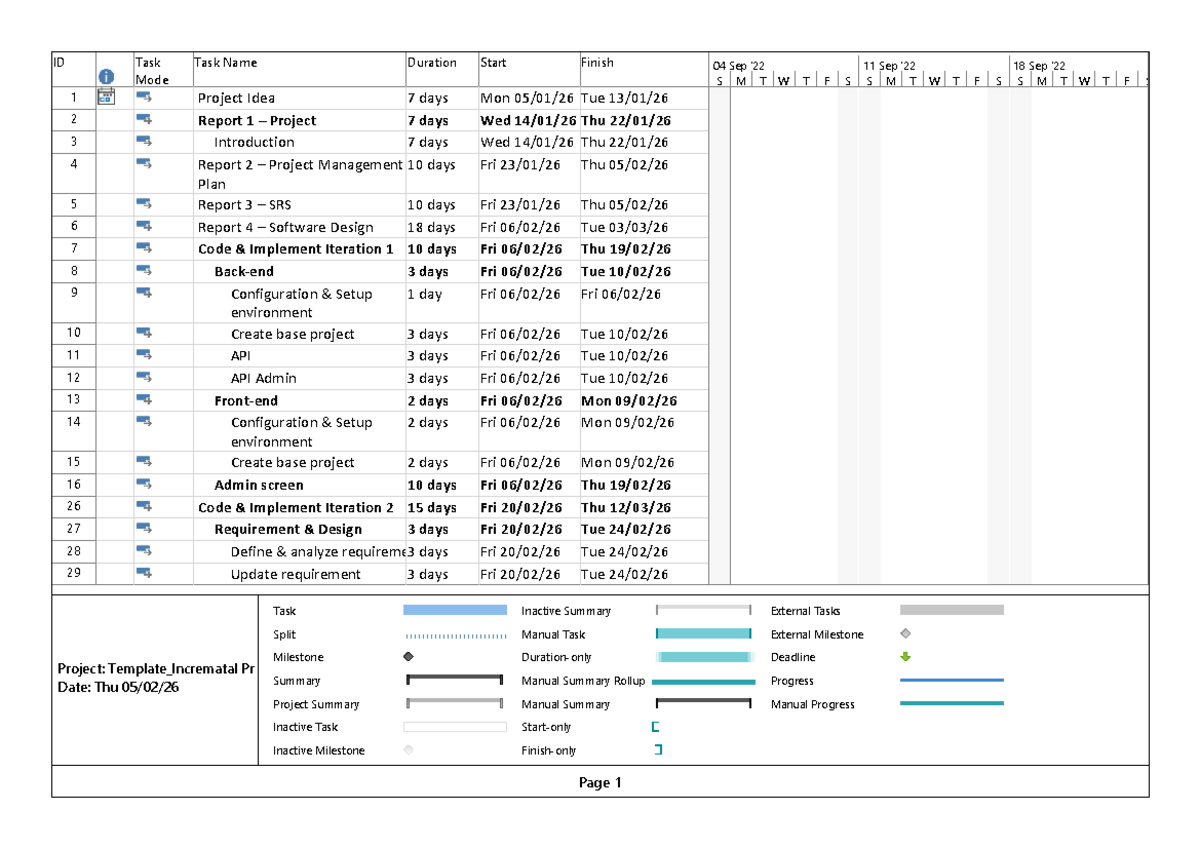Click the gray External Tasks bar in legend
This screenshot has width=1200, height=849.
click(952, 610)
